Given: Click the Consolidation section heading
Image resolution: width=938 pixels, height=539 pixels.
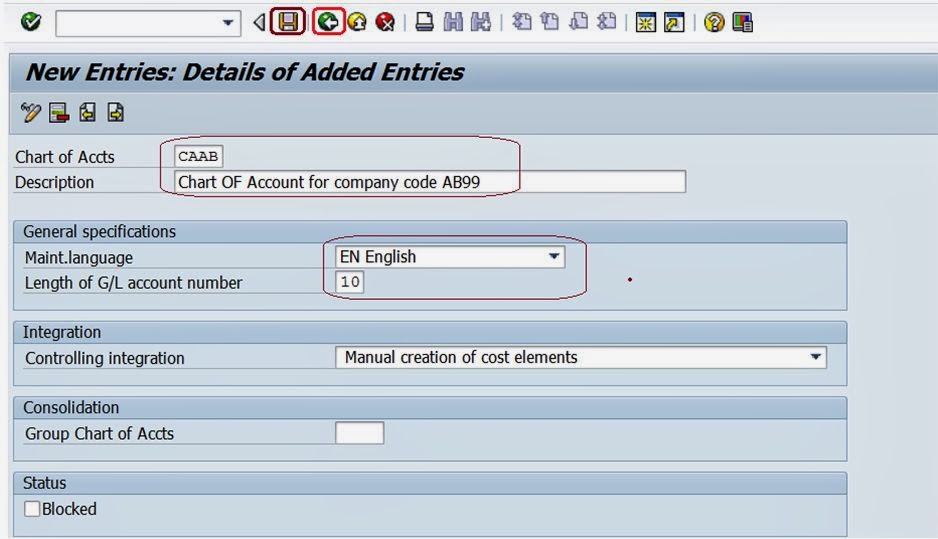Looking at the screenshot, I should pos(71,407).
